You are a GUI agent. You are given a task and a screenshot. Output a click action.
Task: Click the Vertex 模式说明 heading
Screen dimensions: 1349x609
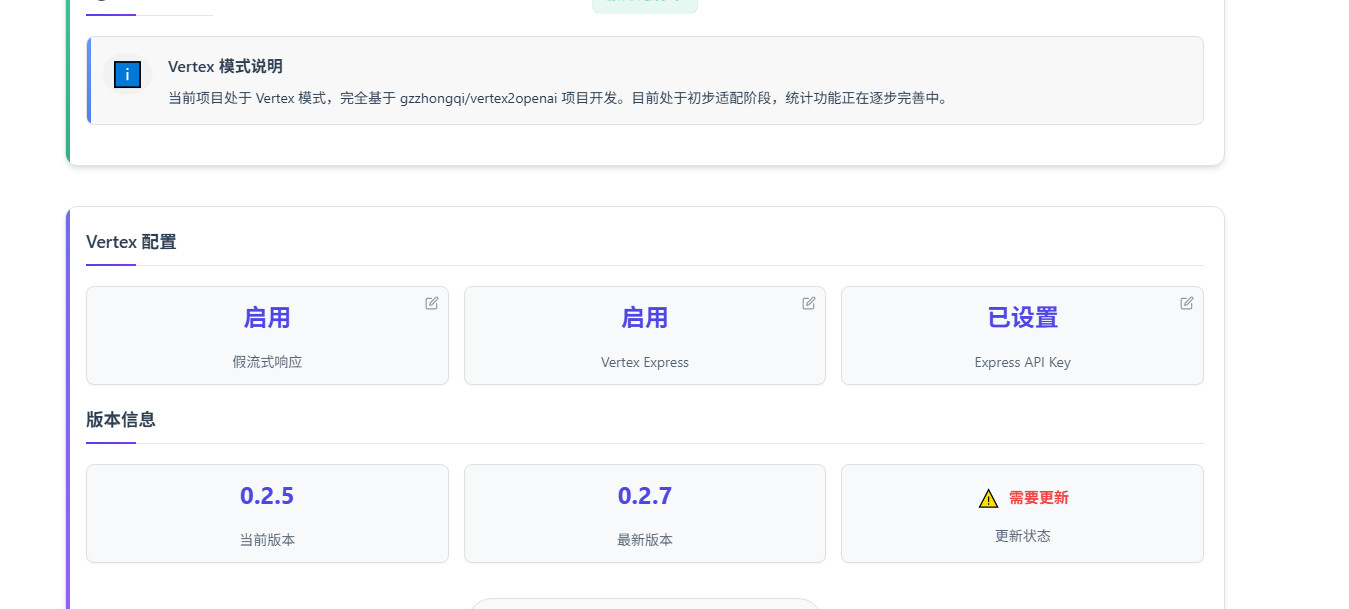[225, 66]
